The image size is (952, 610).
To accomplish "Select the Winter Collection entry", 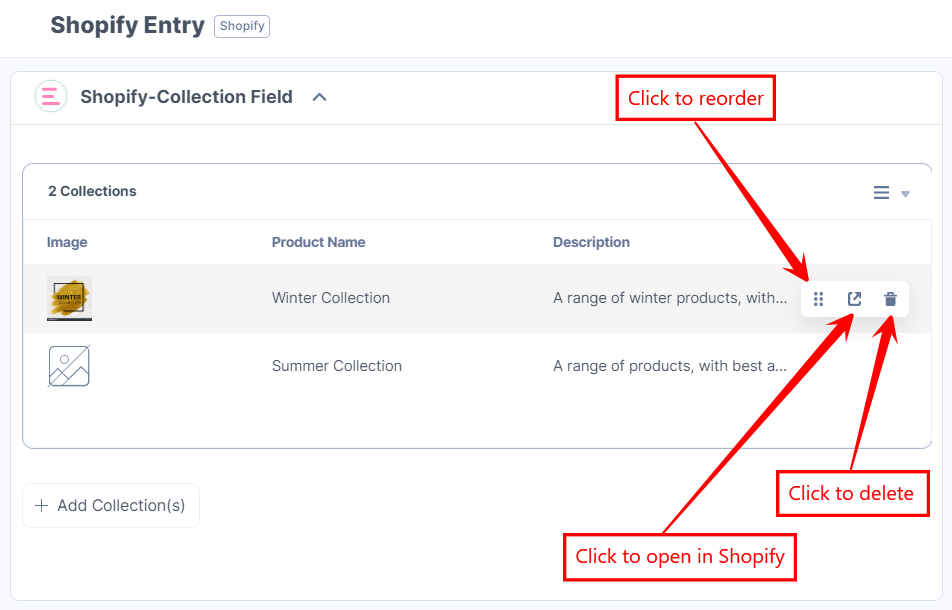I will [x=330, y=298].
